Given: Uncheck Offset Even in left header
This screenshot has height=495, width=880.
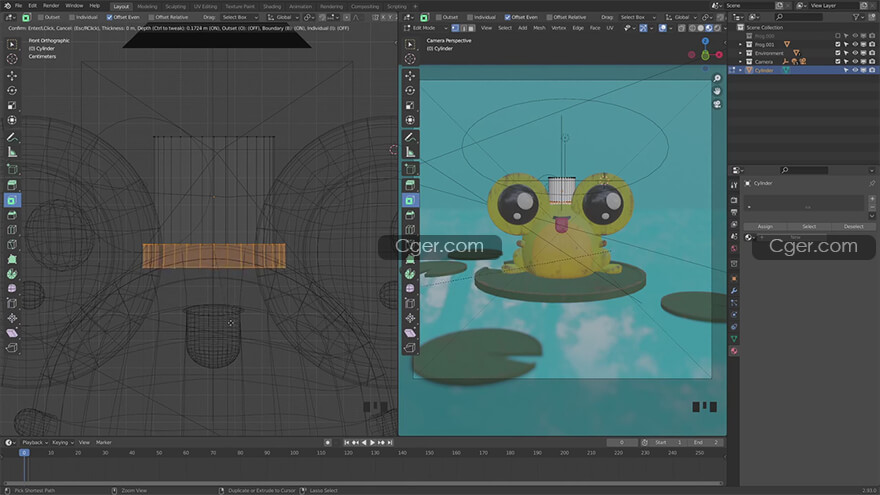Looking at the screenshot, I should coord(108,17).
